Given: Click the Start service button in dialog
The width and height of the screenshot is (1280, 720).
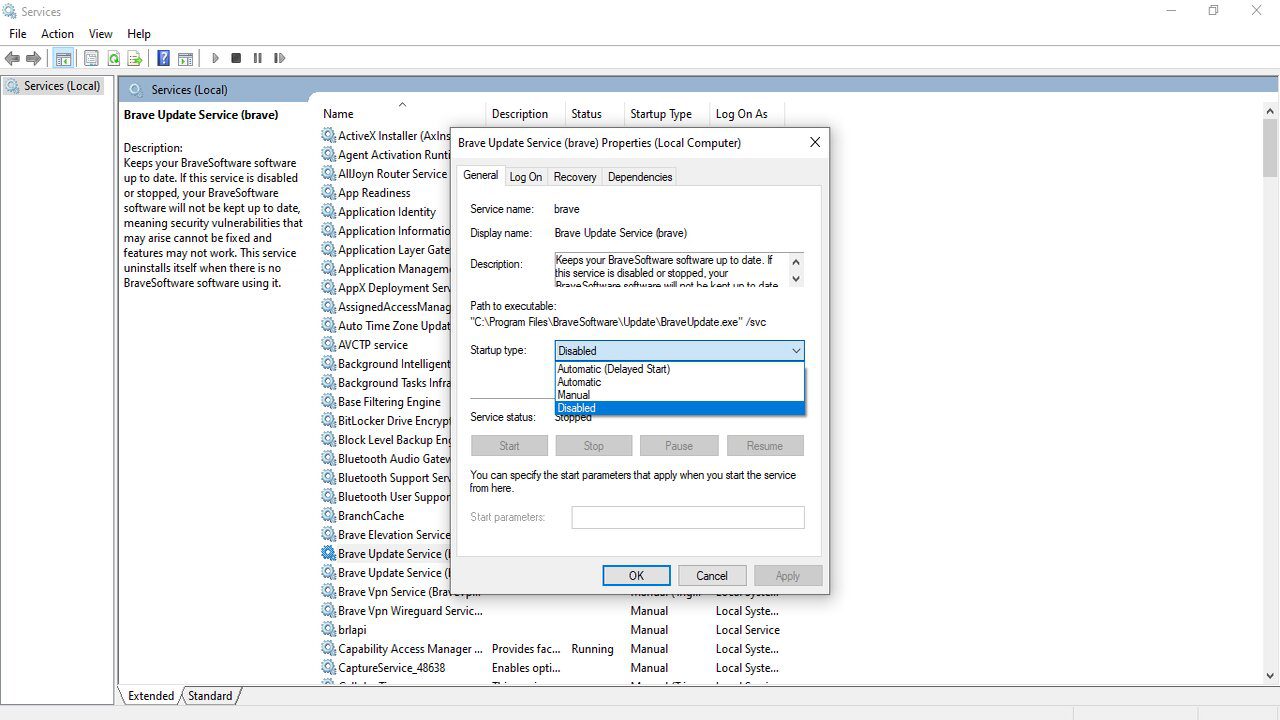Looking at the screenshot, I should click(509, 446).
